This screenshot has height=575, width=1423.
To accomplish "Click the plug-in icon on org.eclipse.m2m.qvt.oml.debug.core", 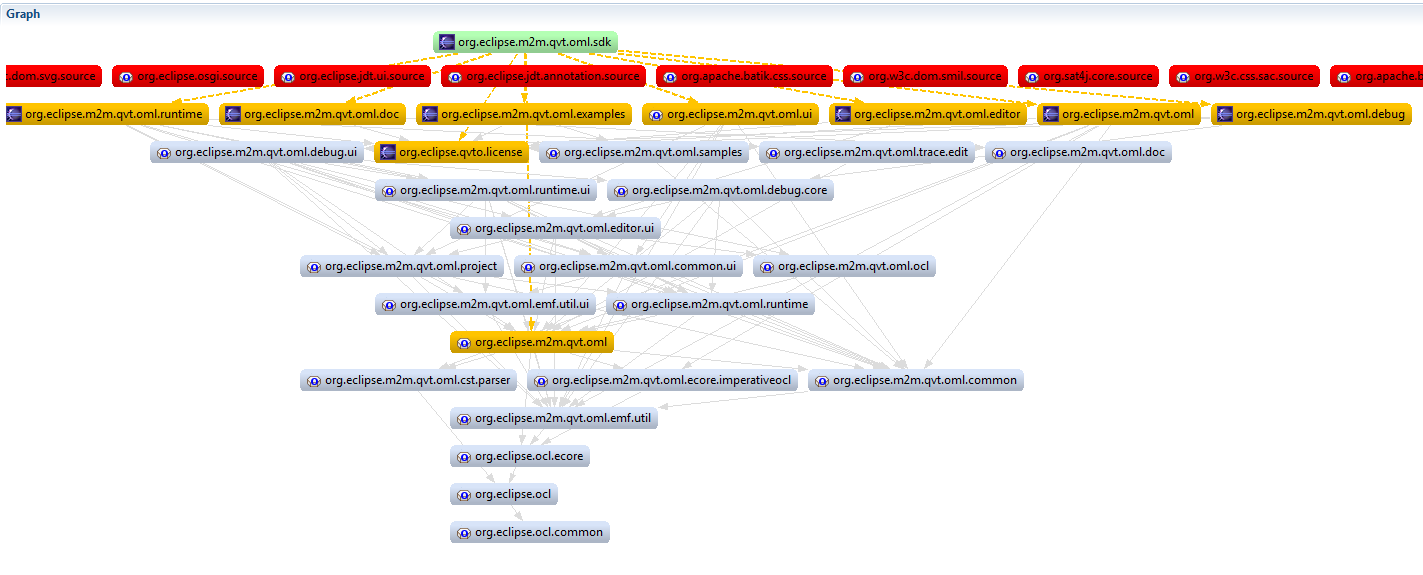I will 621,190.
